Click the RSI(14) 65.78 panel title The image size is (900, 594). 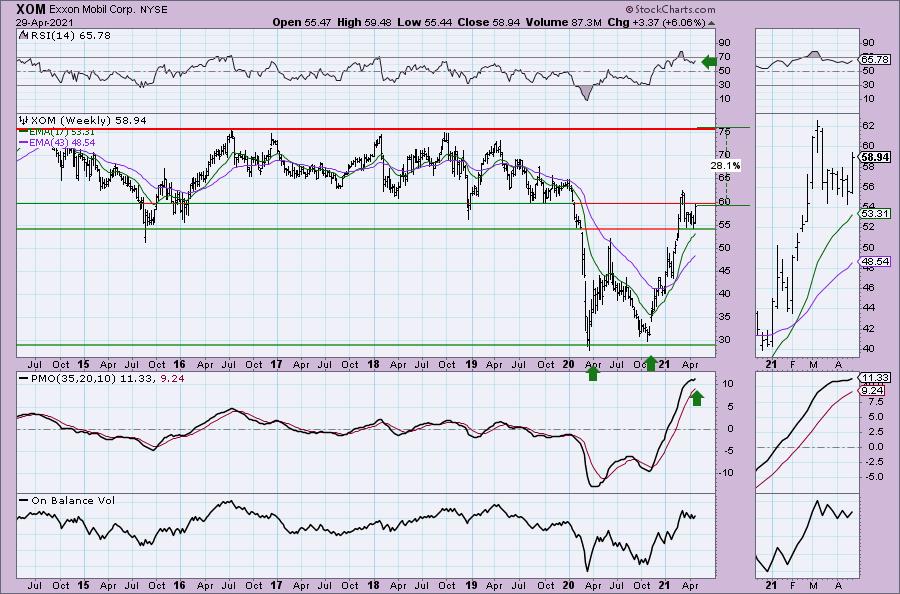coord(70,35)
